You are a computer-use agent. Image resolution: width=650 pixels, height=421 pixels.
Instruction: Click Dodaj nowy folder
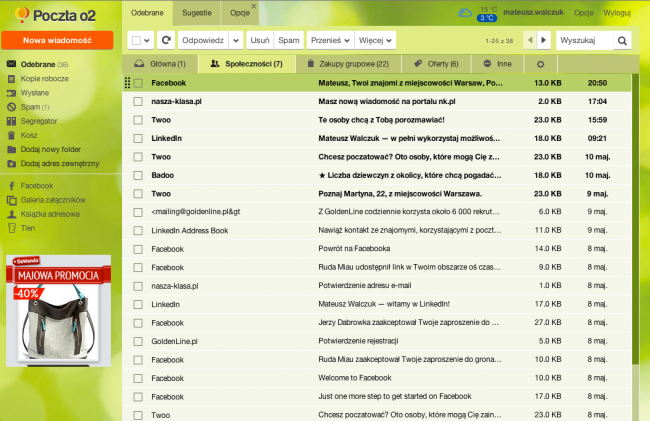44,149
